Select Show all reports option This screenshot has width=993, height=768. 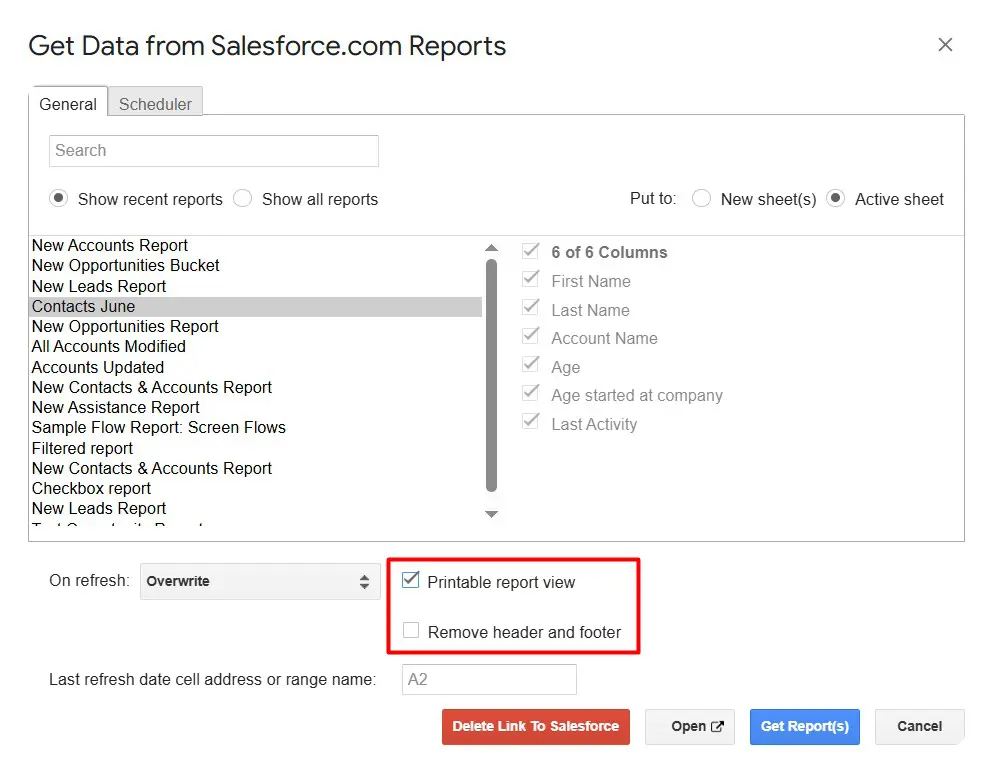pyautogui.click(x=243, y=199)
